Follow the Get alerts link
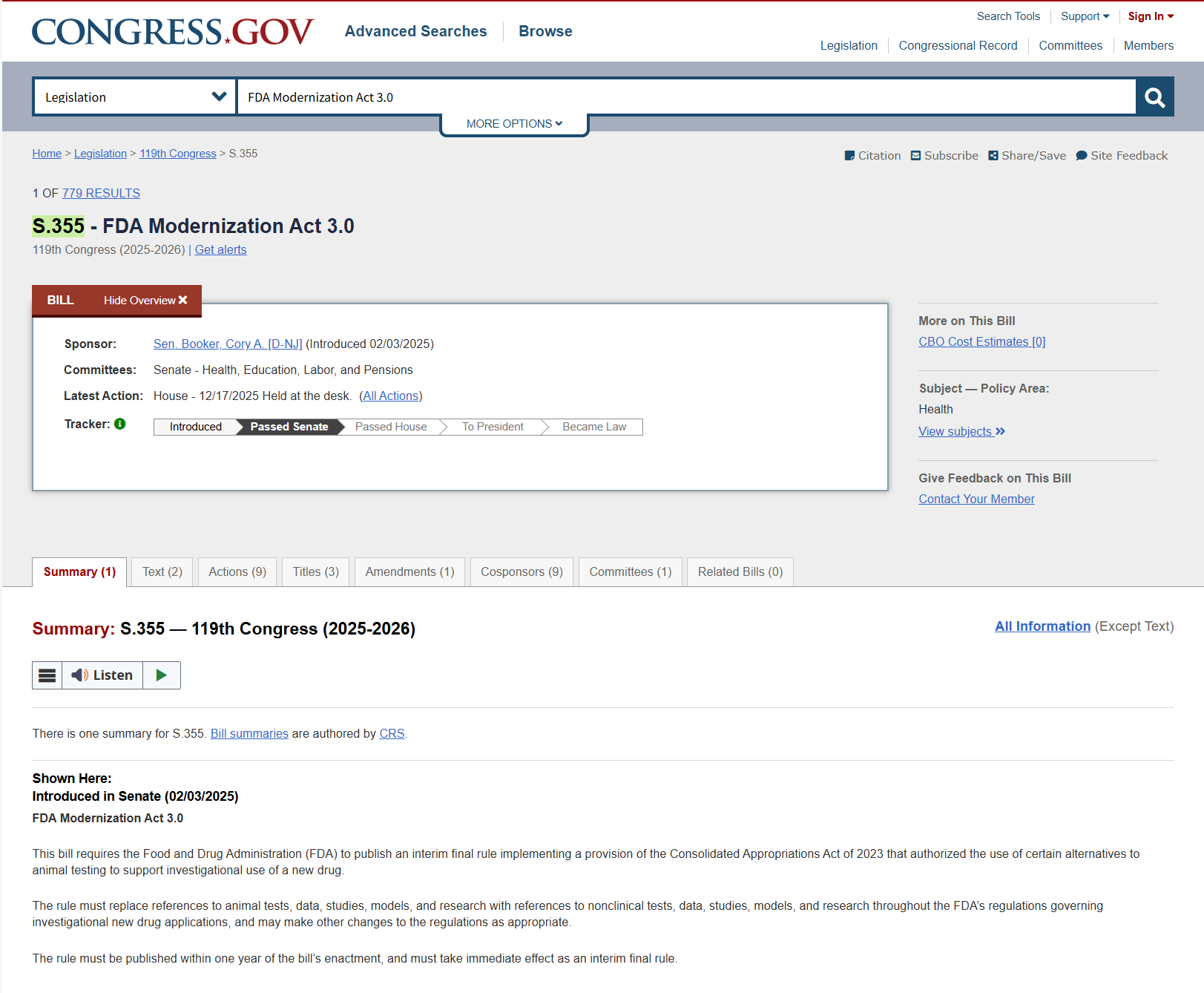The image size is (1204, 993). pyautogui.click(x=220, y=249)
